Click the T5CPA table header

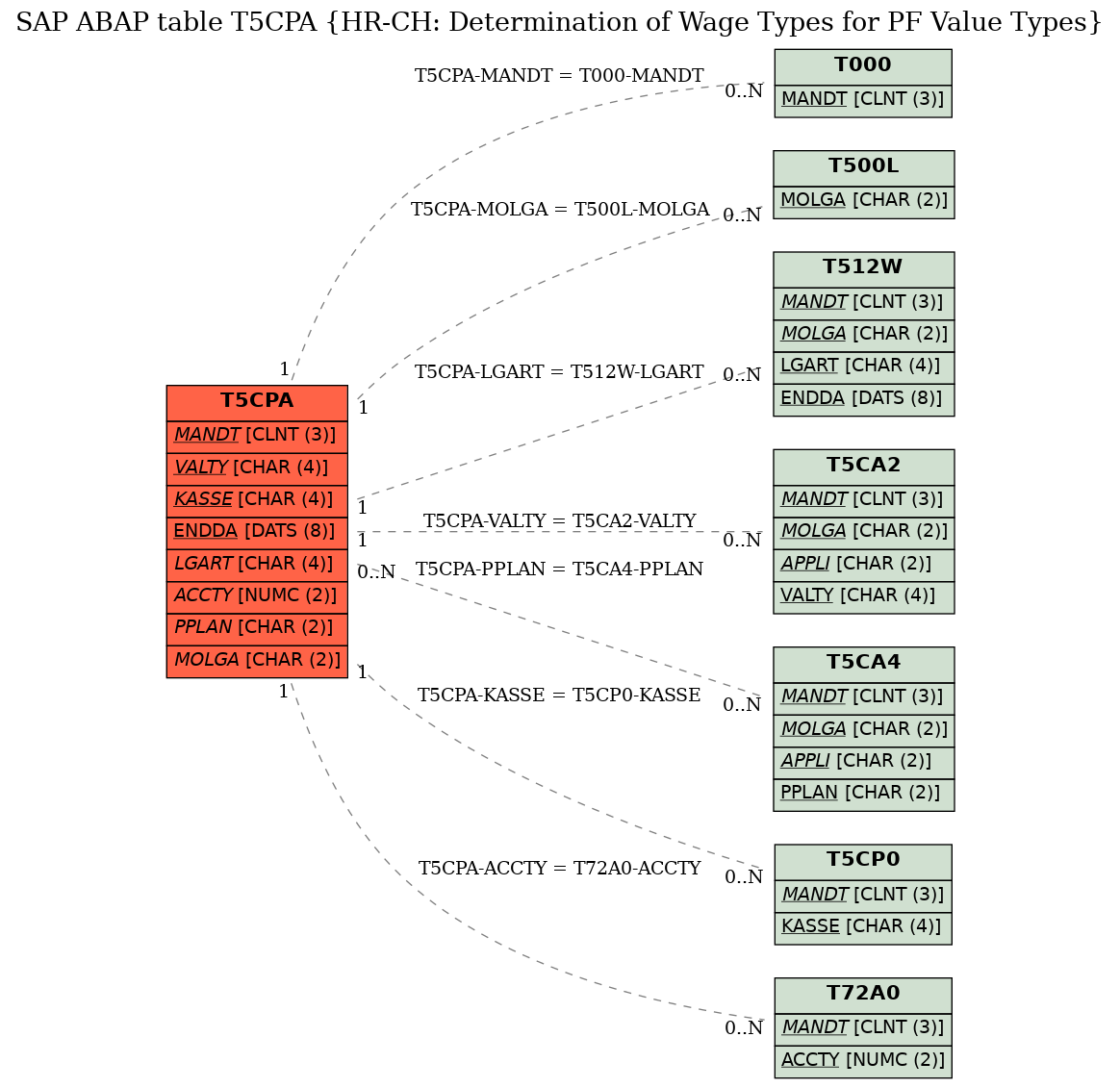257,403
